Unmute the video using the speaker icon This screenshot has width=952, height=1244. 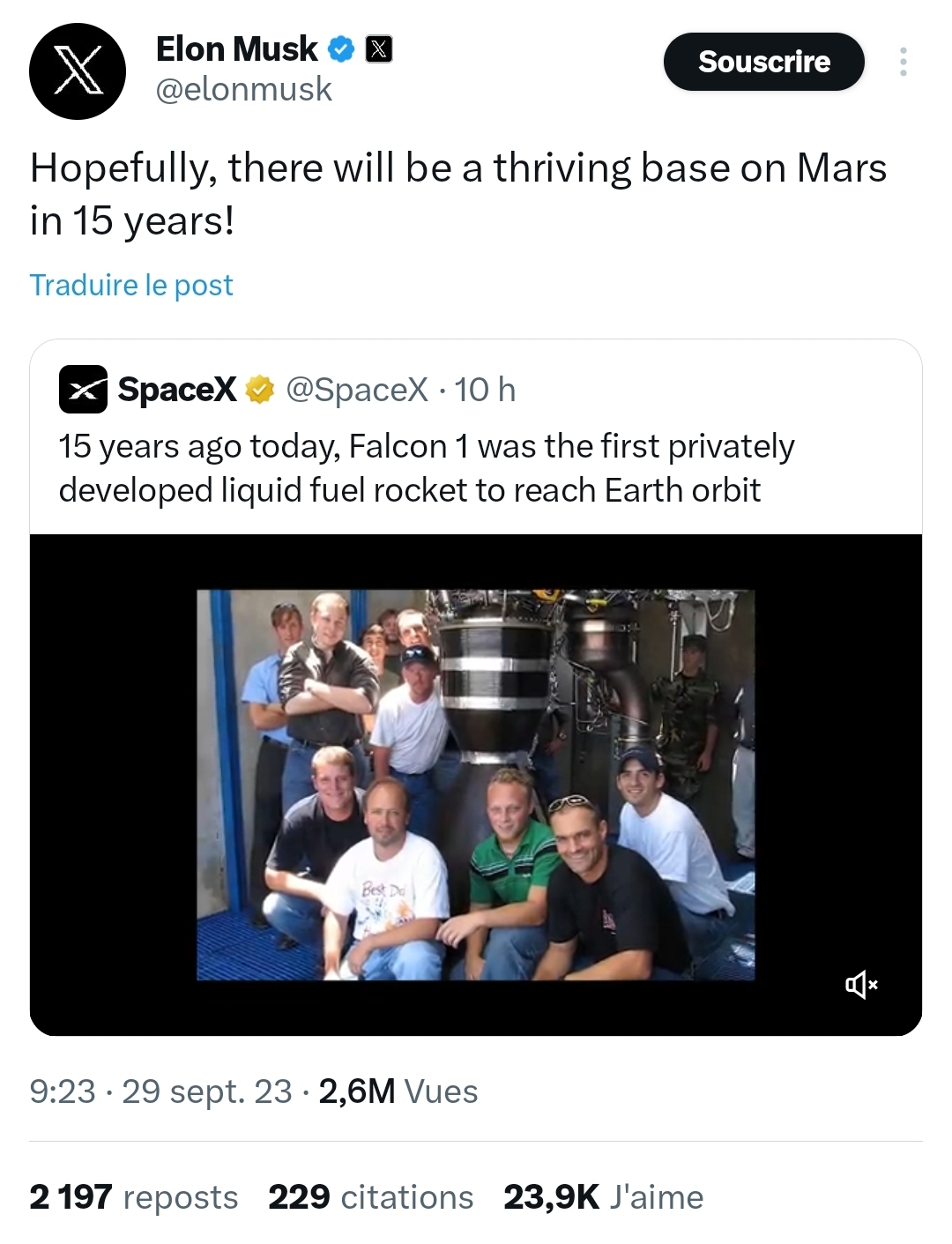tap(861, 984)
